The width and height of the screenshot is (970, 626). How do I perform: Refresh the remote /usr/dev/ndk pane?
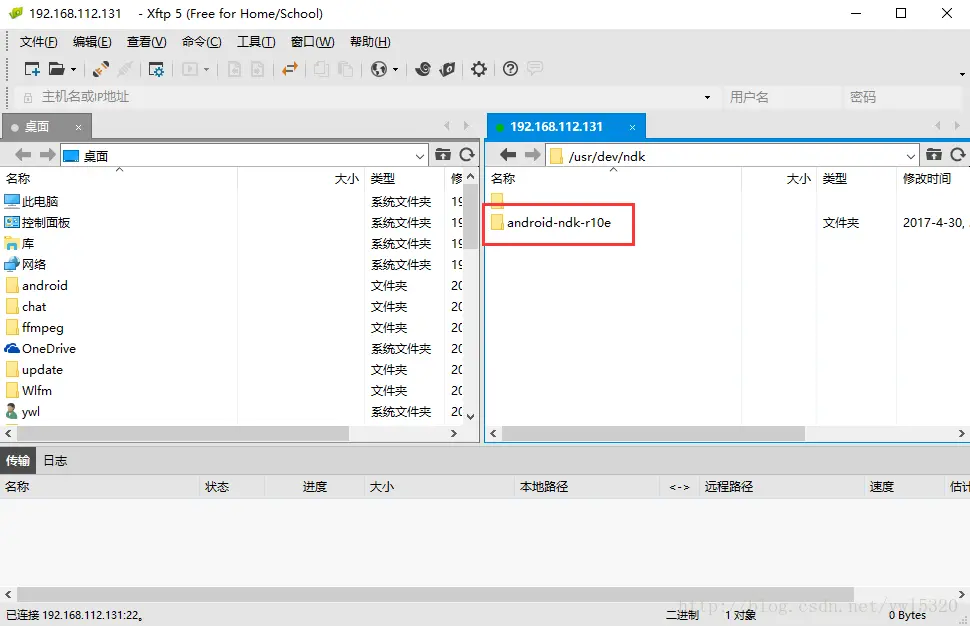pyautogui.click(x=958, y=155)
